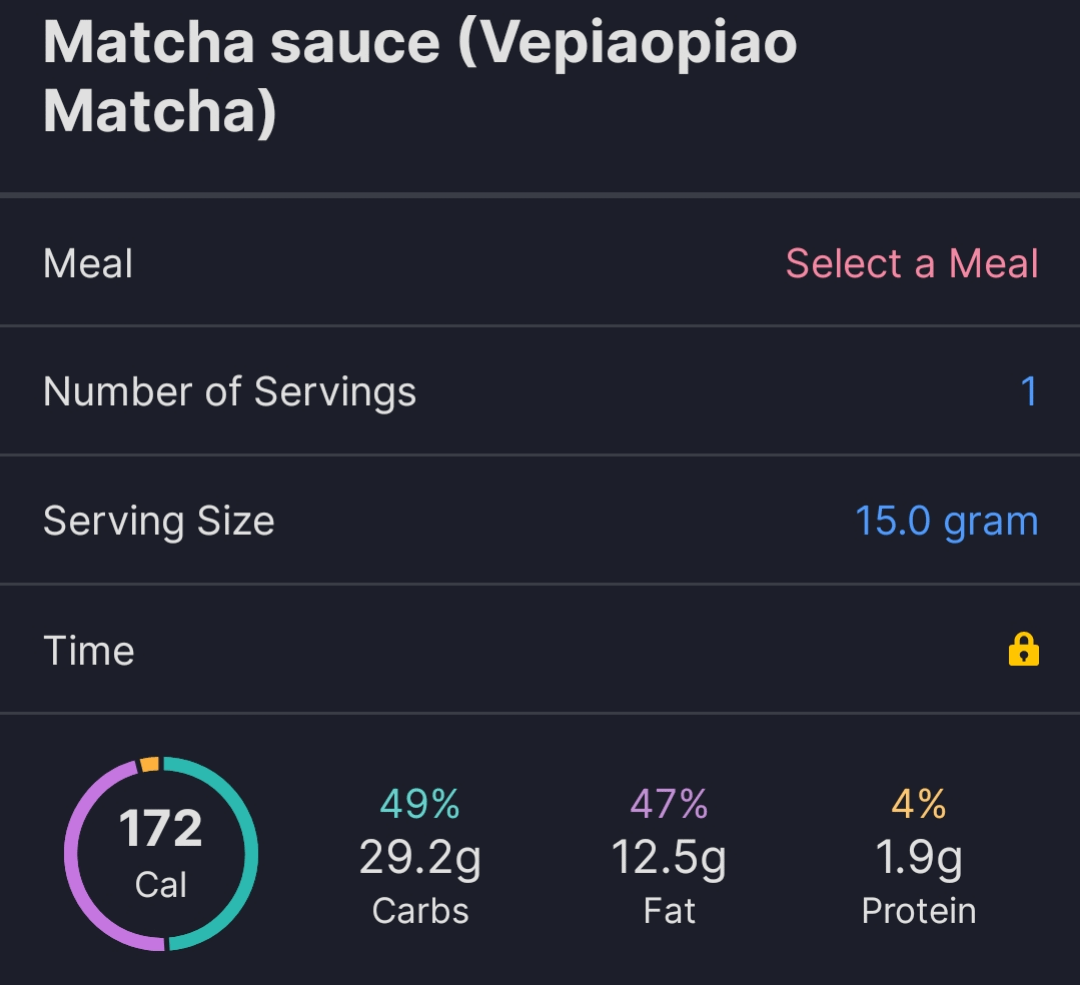Tap the 49% carbs percentage

[x=420, y=803]
